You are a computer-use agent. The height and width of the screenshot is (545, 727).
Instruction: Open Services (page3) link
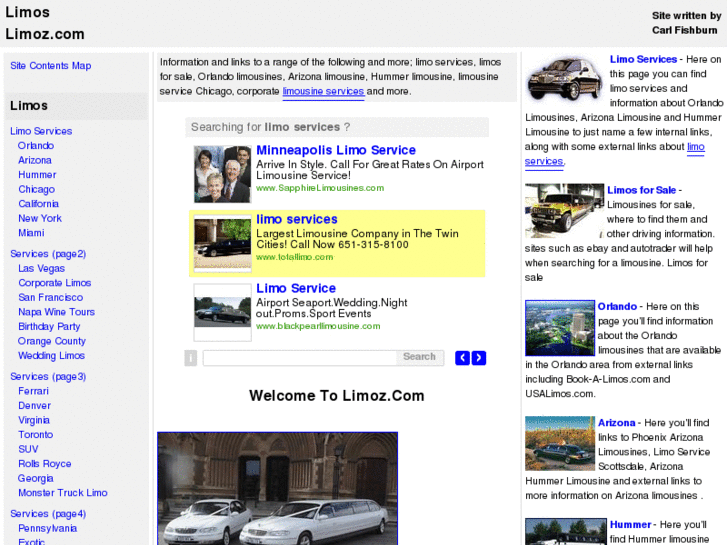point(48,376)
